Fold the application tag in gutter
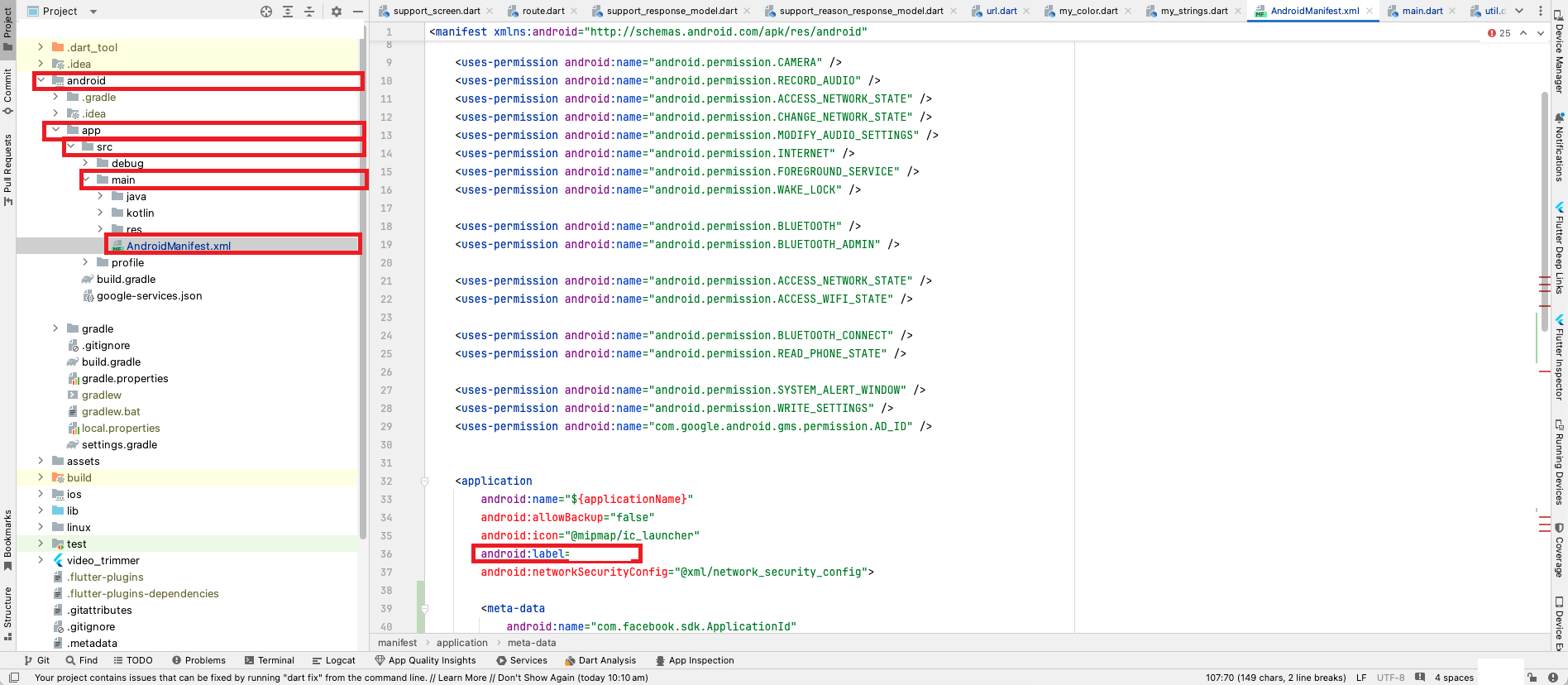The image size is (1568, 685). click(x=424, y=481)
